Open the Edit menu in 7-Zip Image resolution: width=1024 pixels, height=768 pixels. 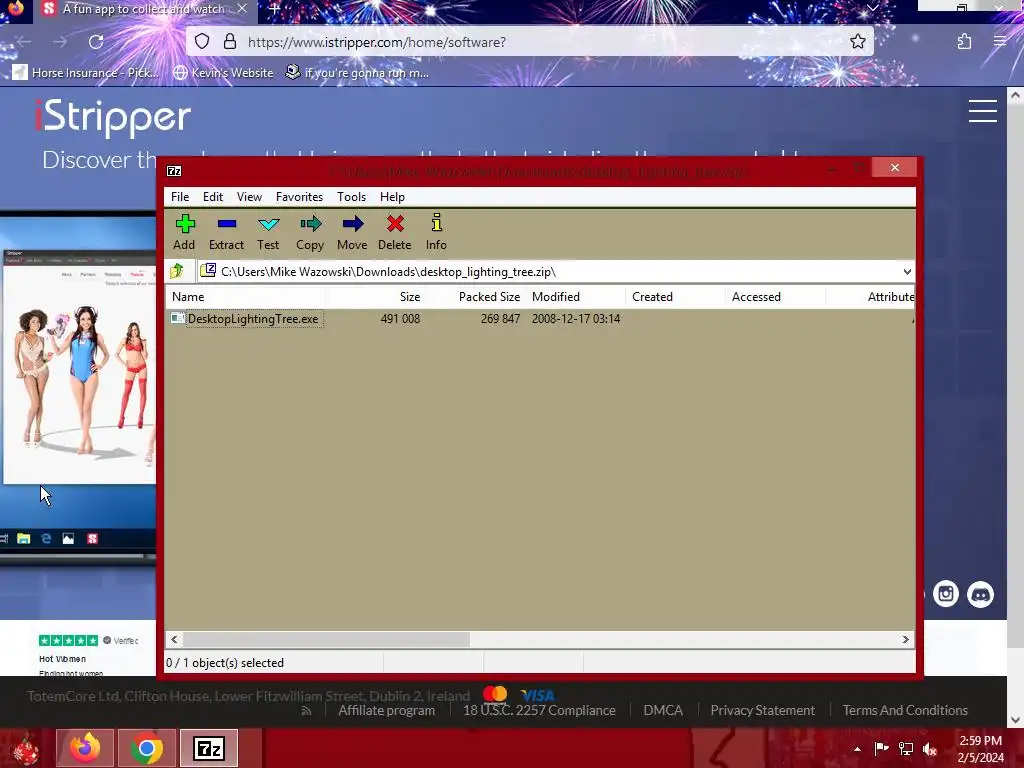coord(213,197)
